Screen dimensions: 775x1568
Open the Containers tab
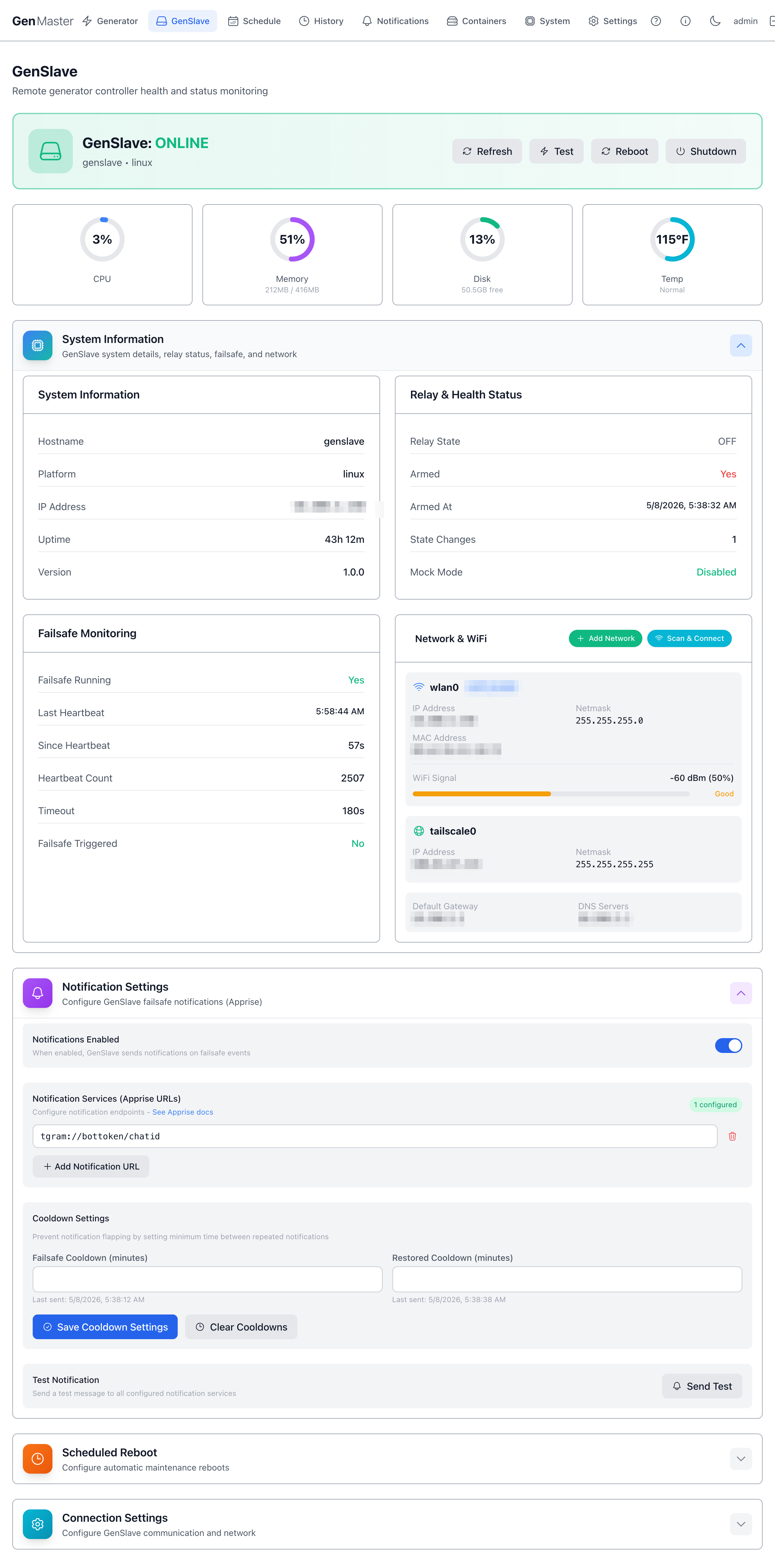click(x=477, y=21)
